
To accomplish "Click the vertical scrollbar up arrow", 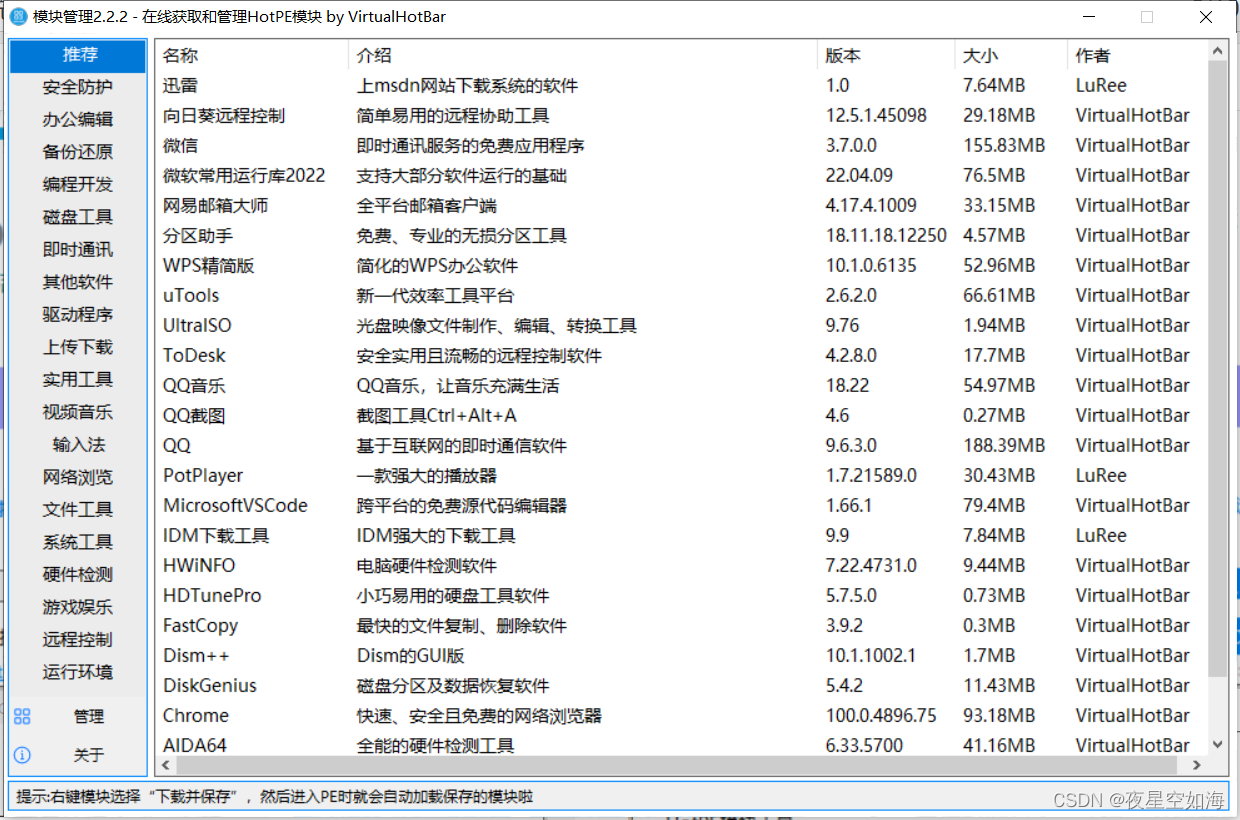I will tap(1217, 51).
